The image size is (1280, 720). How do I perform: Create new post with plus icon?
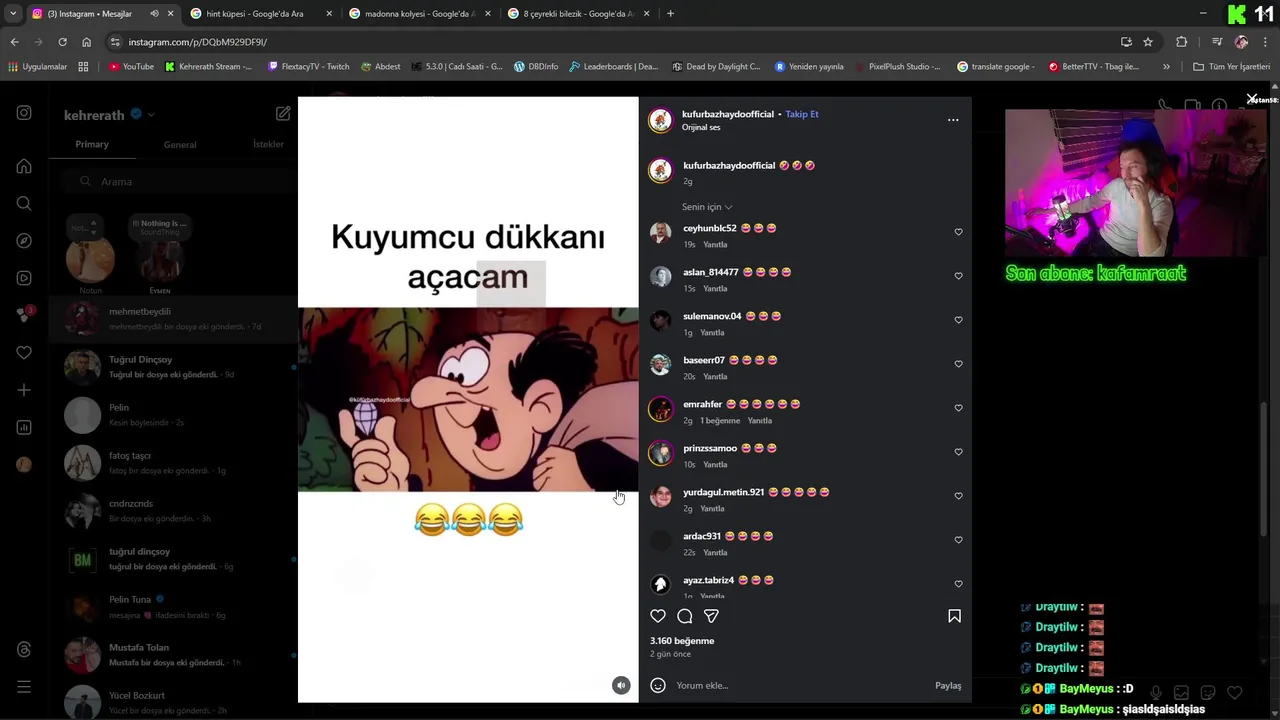click(24, 390)
